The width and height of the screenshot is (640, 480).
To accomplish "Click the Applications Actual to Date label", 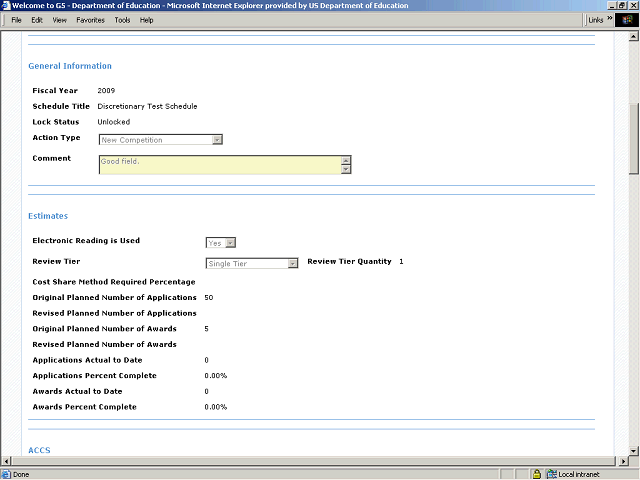I will pos(87,360).
